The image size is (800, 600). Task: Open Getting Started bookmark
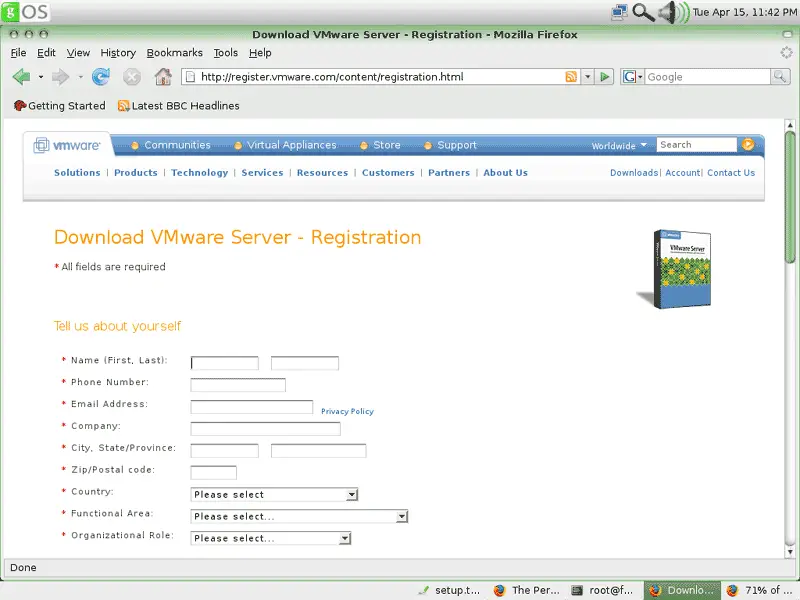point(60,106)
